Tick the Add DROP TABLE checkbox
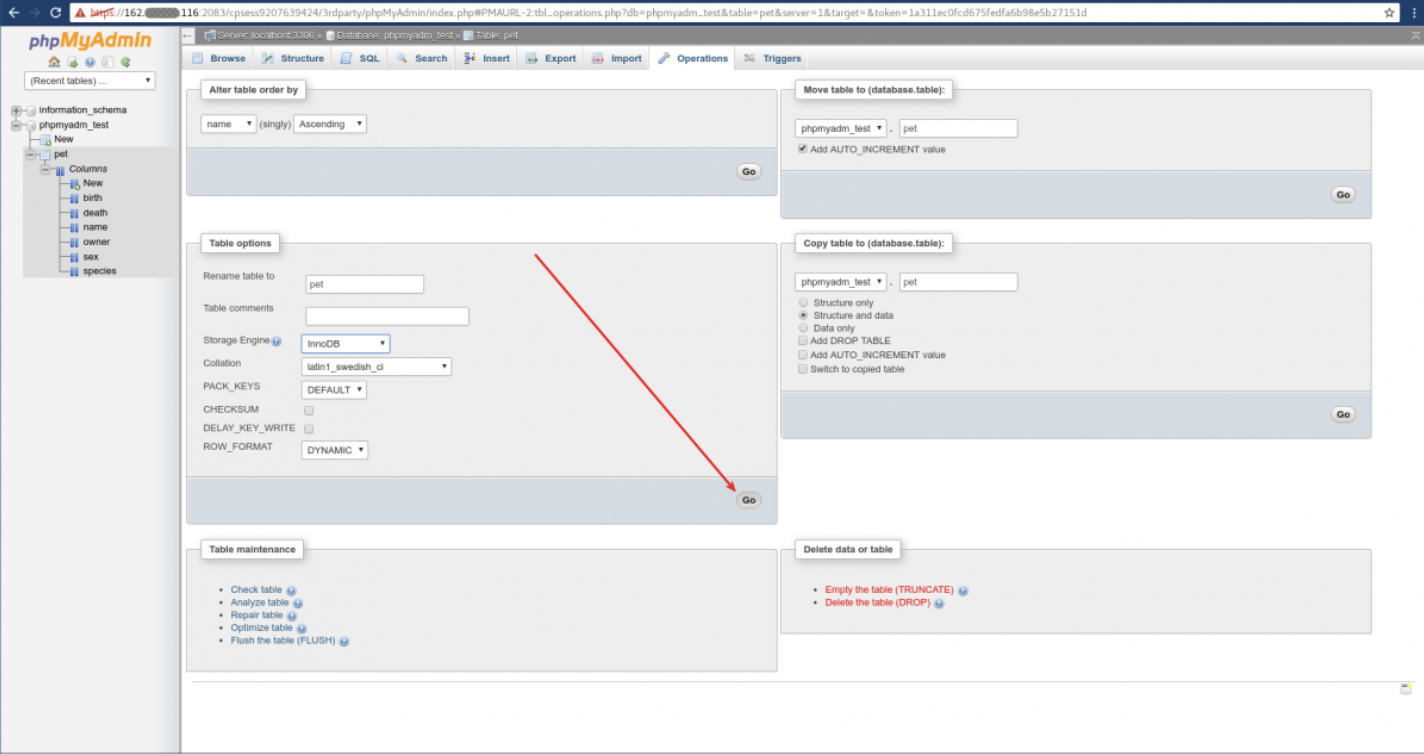Image resolution: width=1424 pixels, height=754 pixels. pos(803,341)
